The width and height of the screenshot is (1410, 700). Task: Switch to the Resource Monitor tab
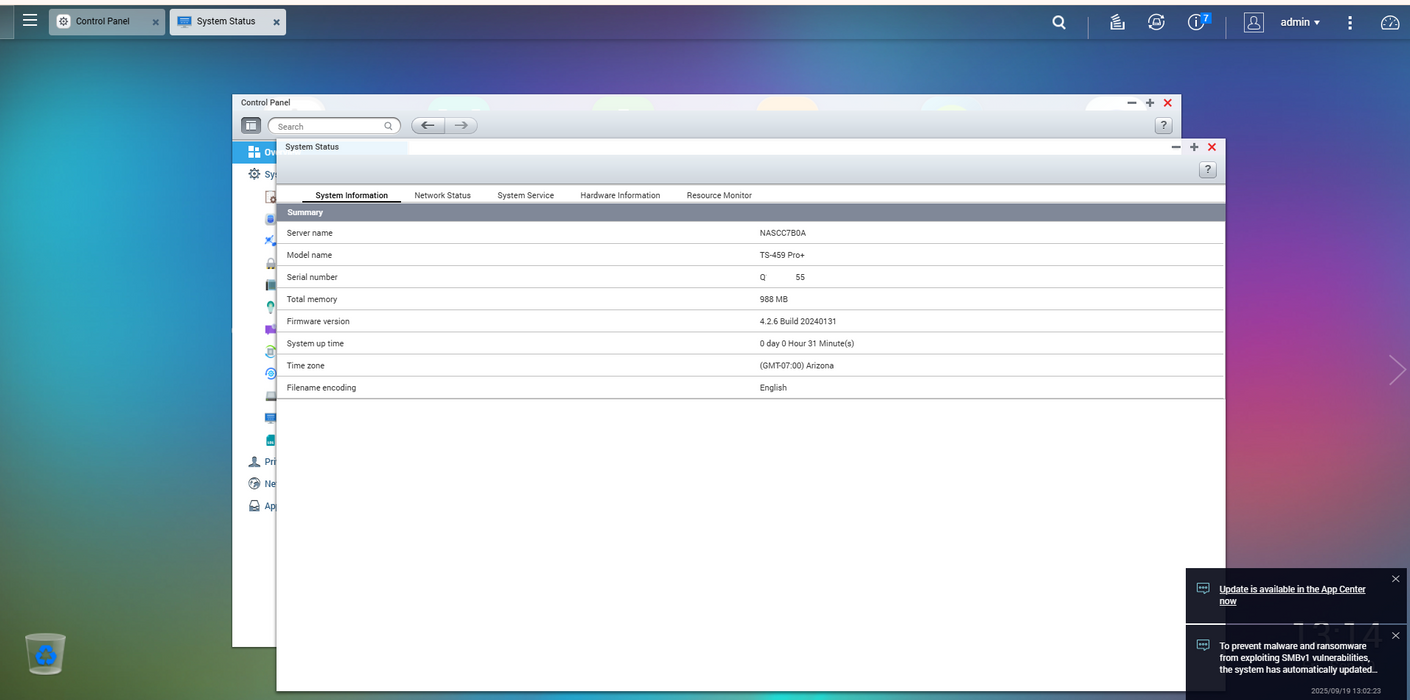719,195
